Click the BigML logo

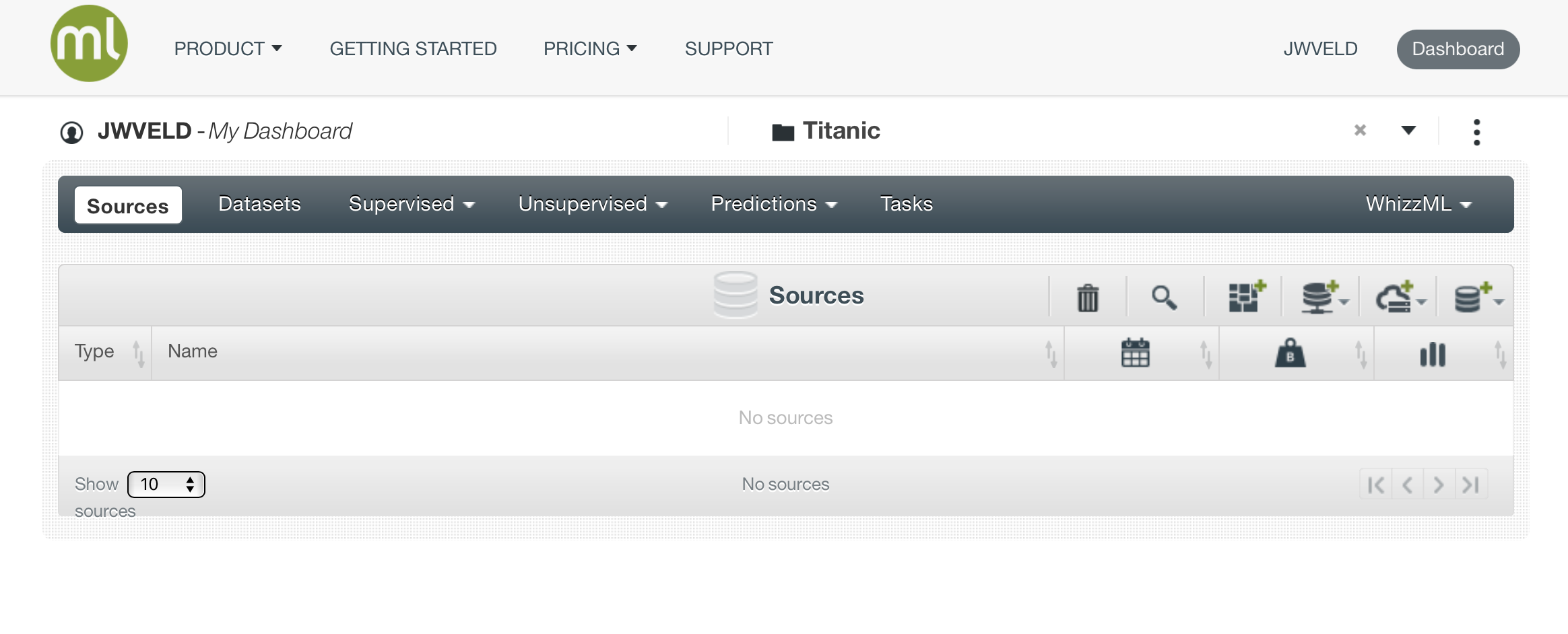pyautogui.click(x=89, y=44)
